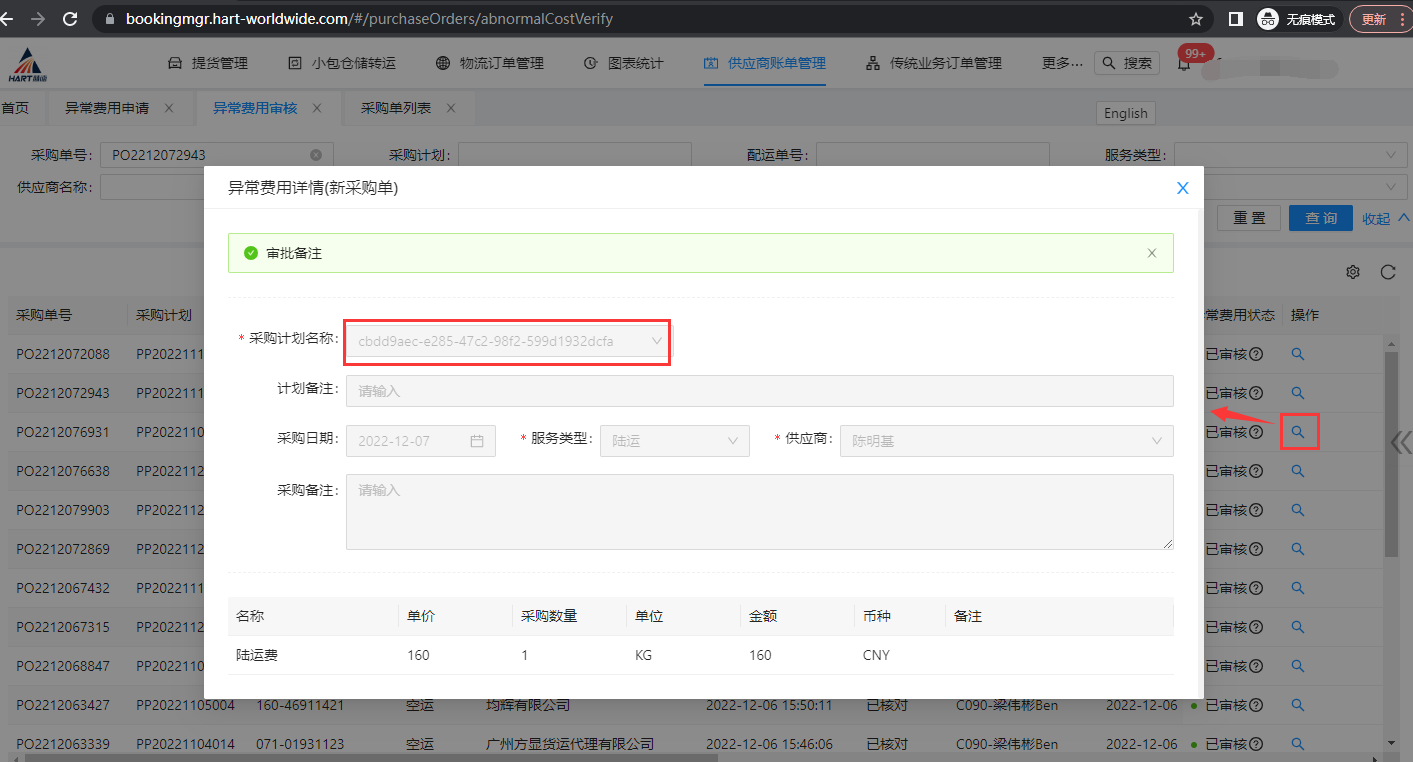Switch to the 异常费用申请 tab

pos(107,108)
